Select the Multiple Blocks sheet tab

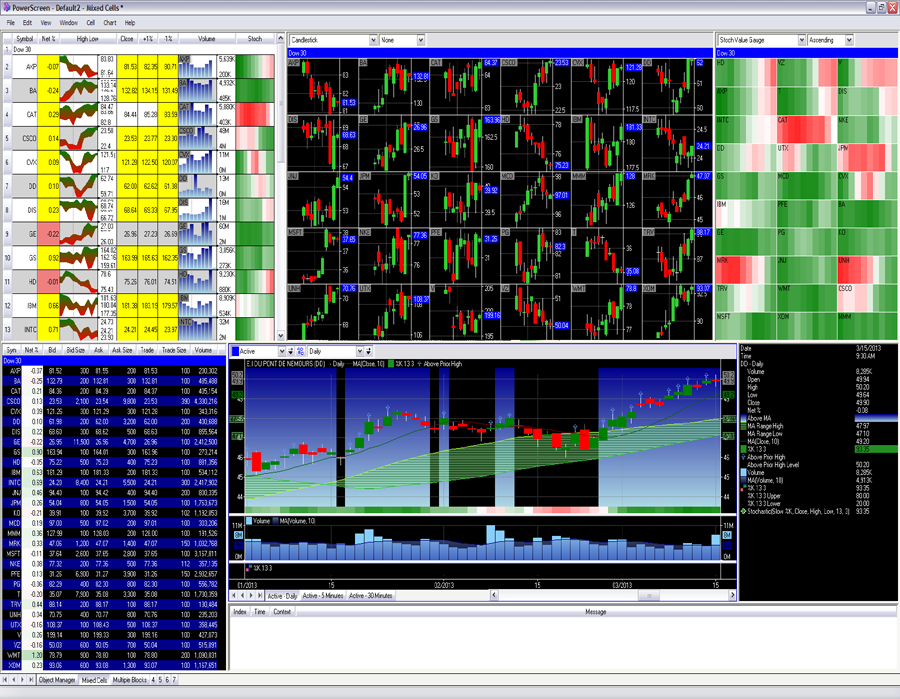point(130,680)
